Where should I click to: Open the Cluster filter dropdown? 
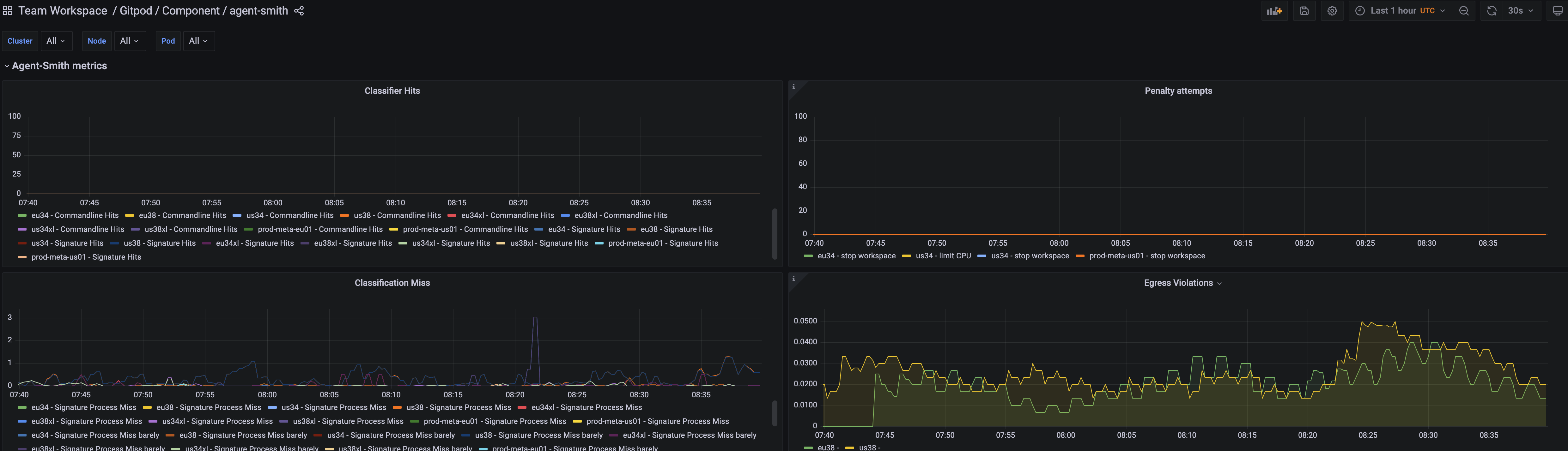20,41
